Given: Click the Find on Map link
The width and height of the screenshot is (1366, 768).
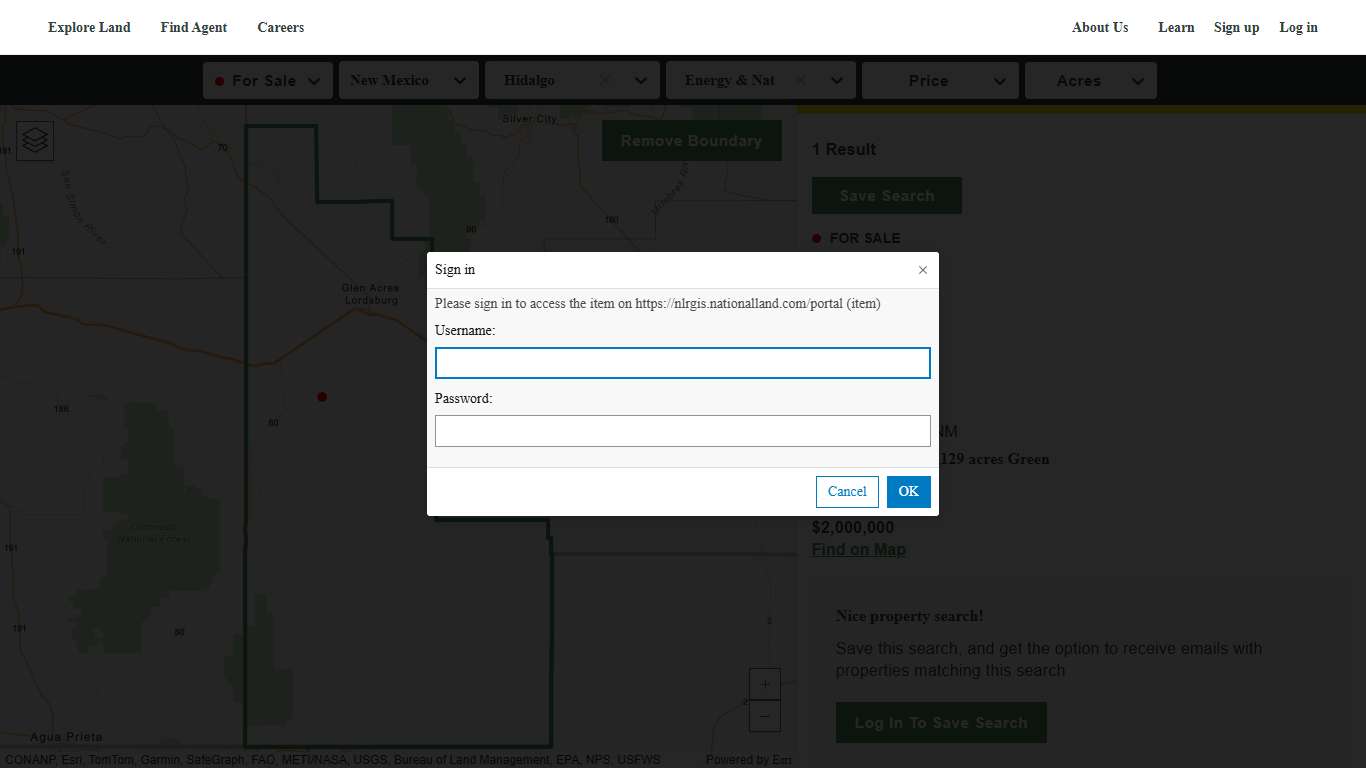Looking at the screenshot, I should [858, 549].
